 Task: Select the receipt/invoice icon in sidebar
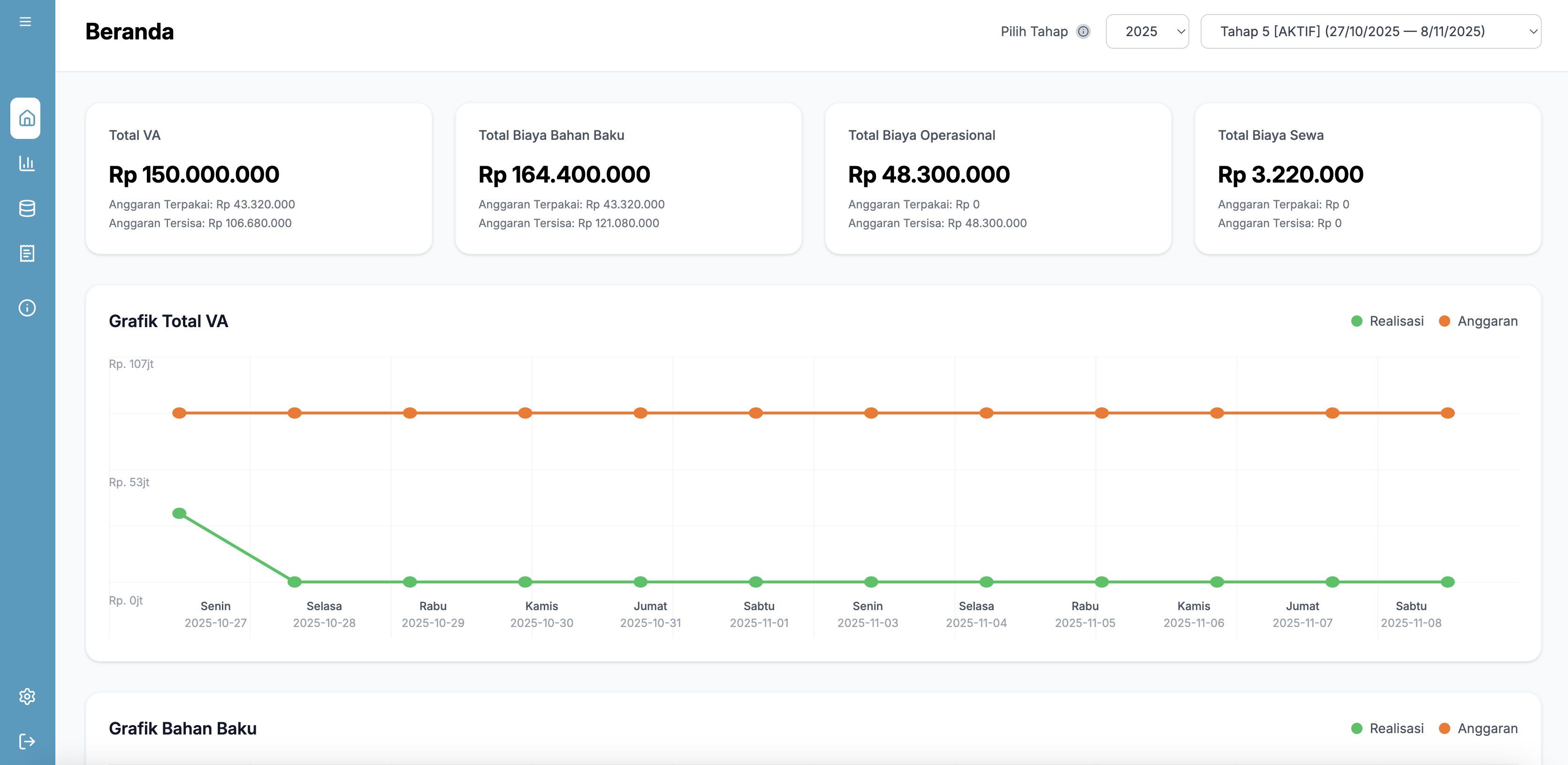[x=26, y=253]
